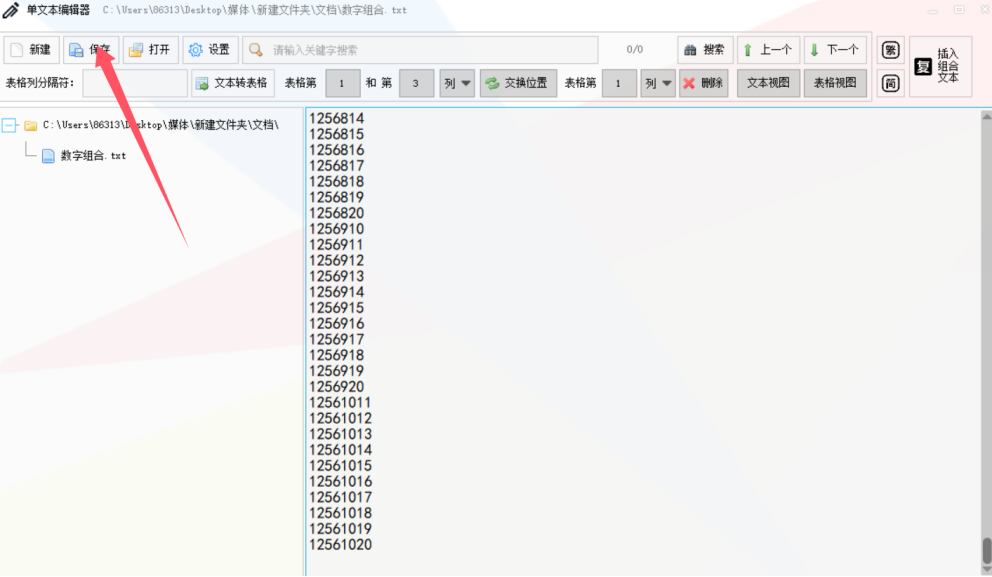Viewport: 992px width, 577px height.
Task: Open 设置 settings gear button
Action: click(210, 50)
